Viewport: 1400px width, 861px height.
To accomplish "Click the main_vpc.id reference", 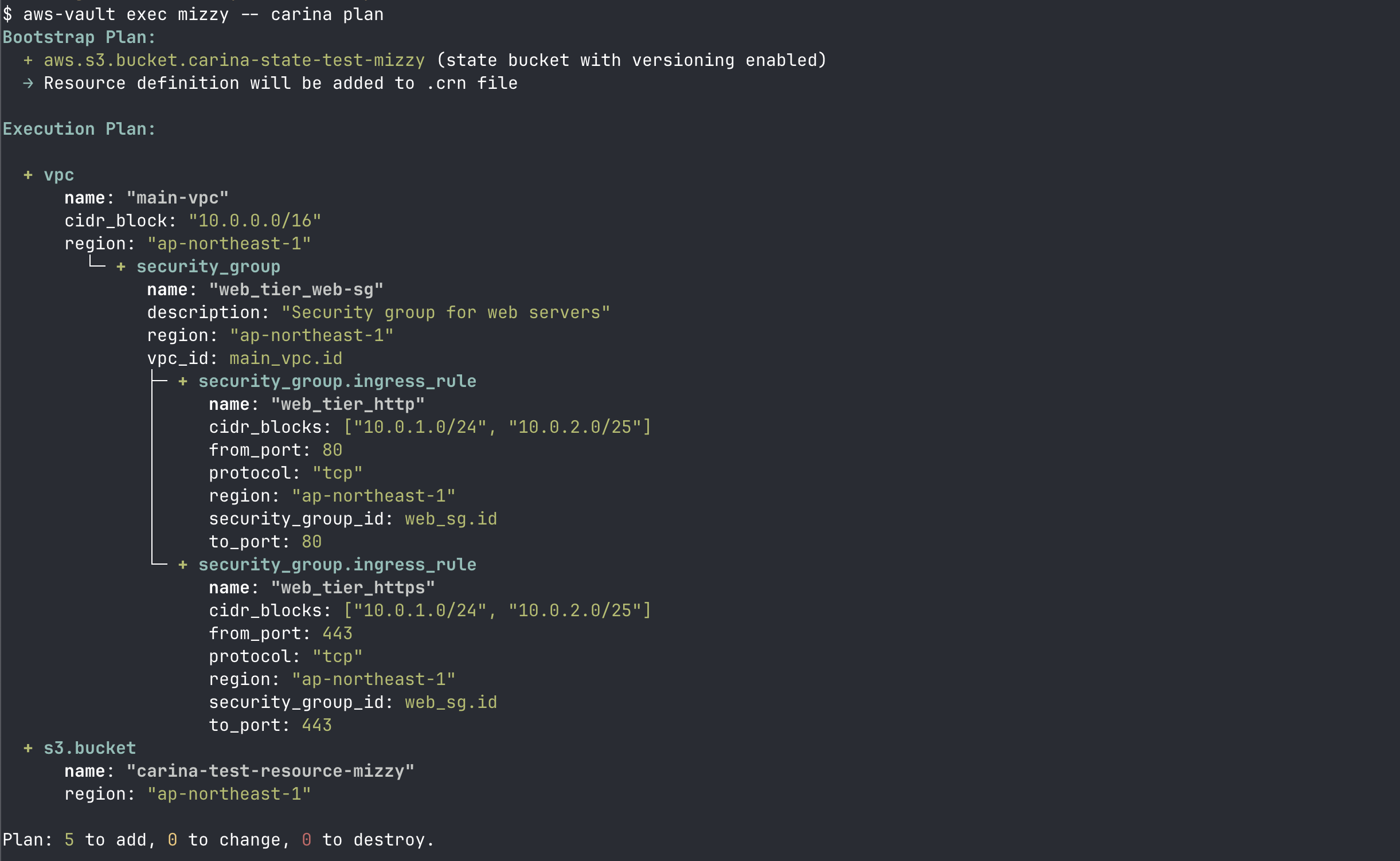I will (x=286, y=358).
